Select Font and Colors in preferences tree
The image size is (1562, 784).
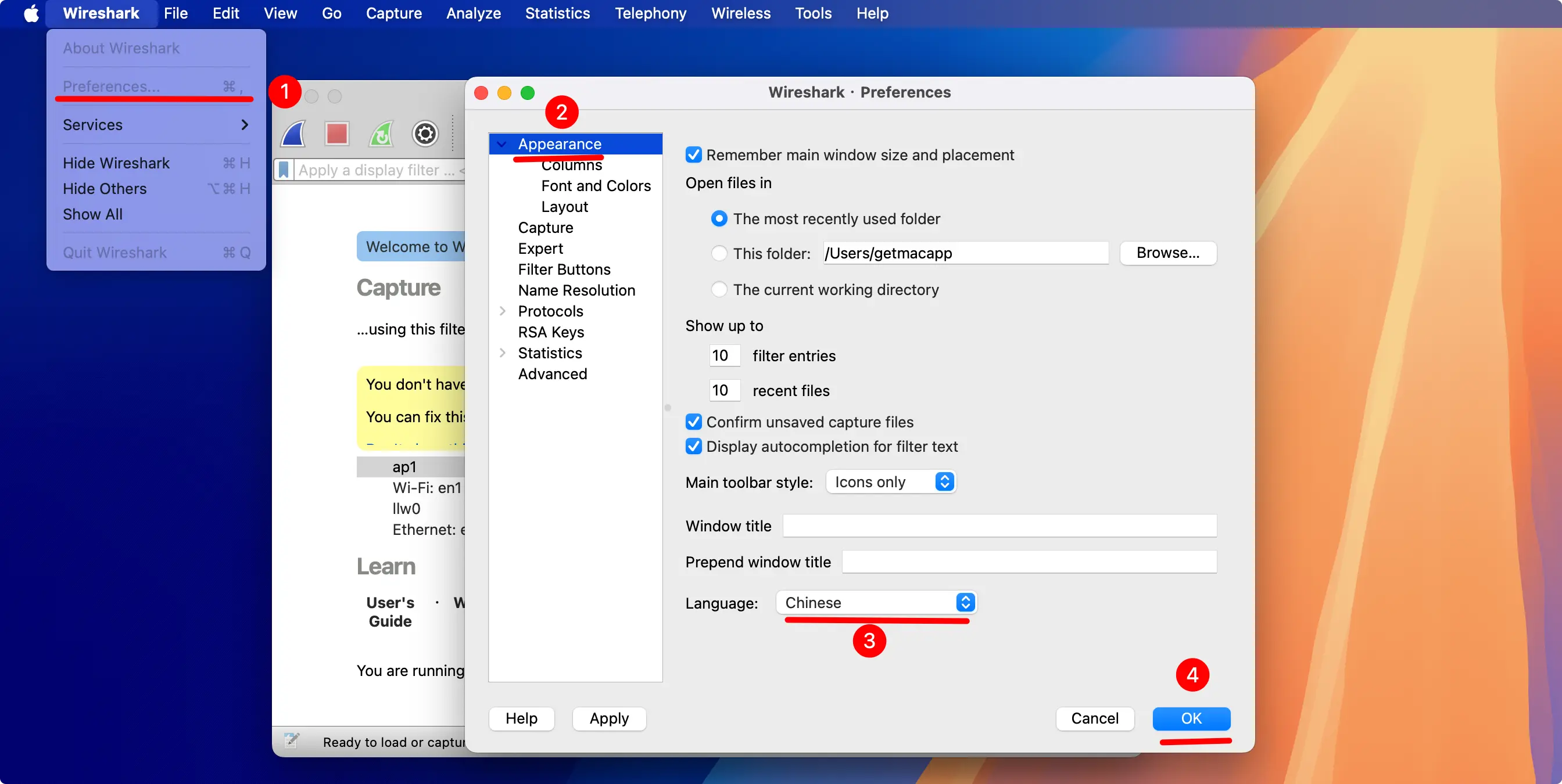pos(596,186)
